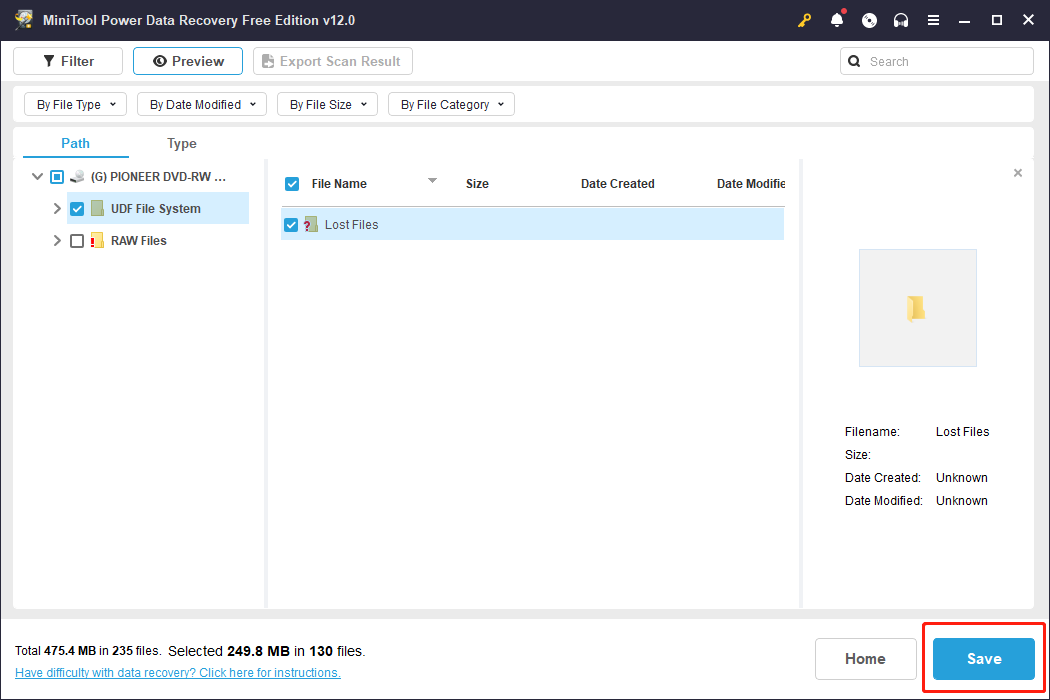Image resolution: width=1050 pixels, height=700 pixels.
Task: Click the Home button
Action: click(865, 659)
